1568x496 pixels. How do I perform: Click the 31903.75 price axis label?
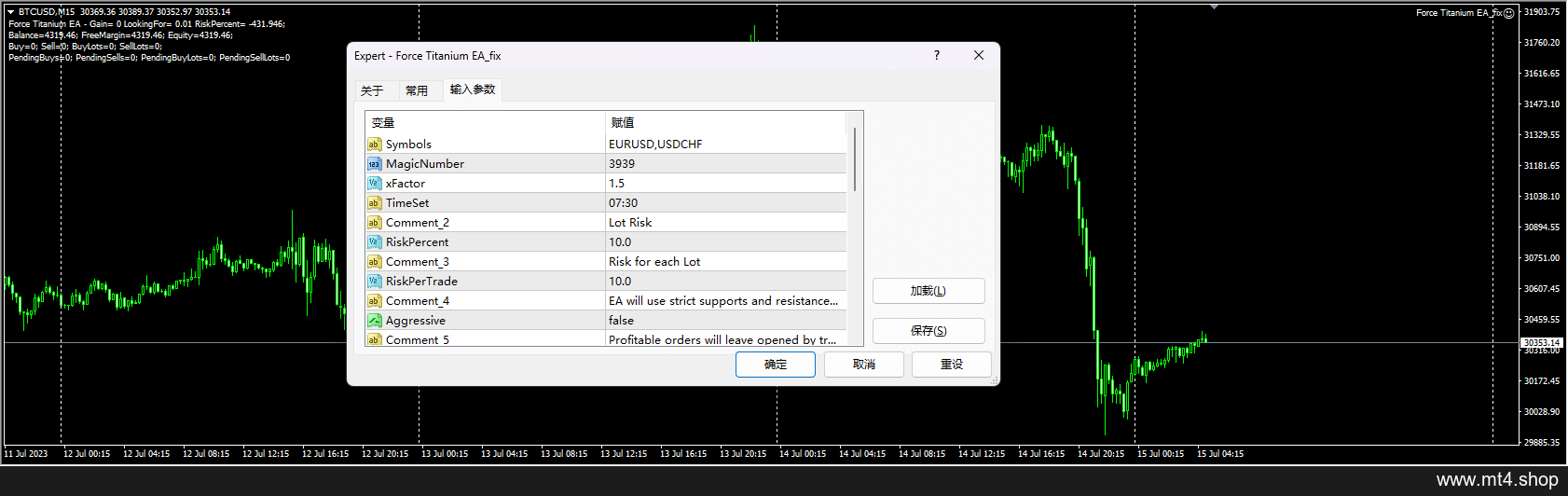[x=1542, y=12]
